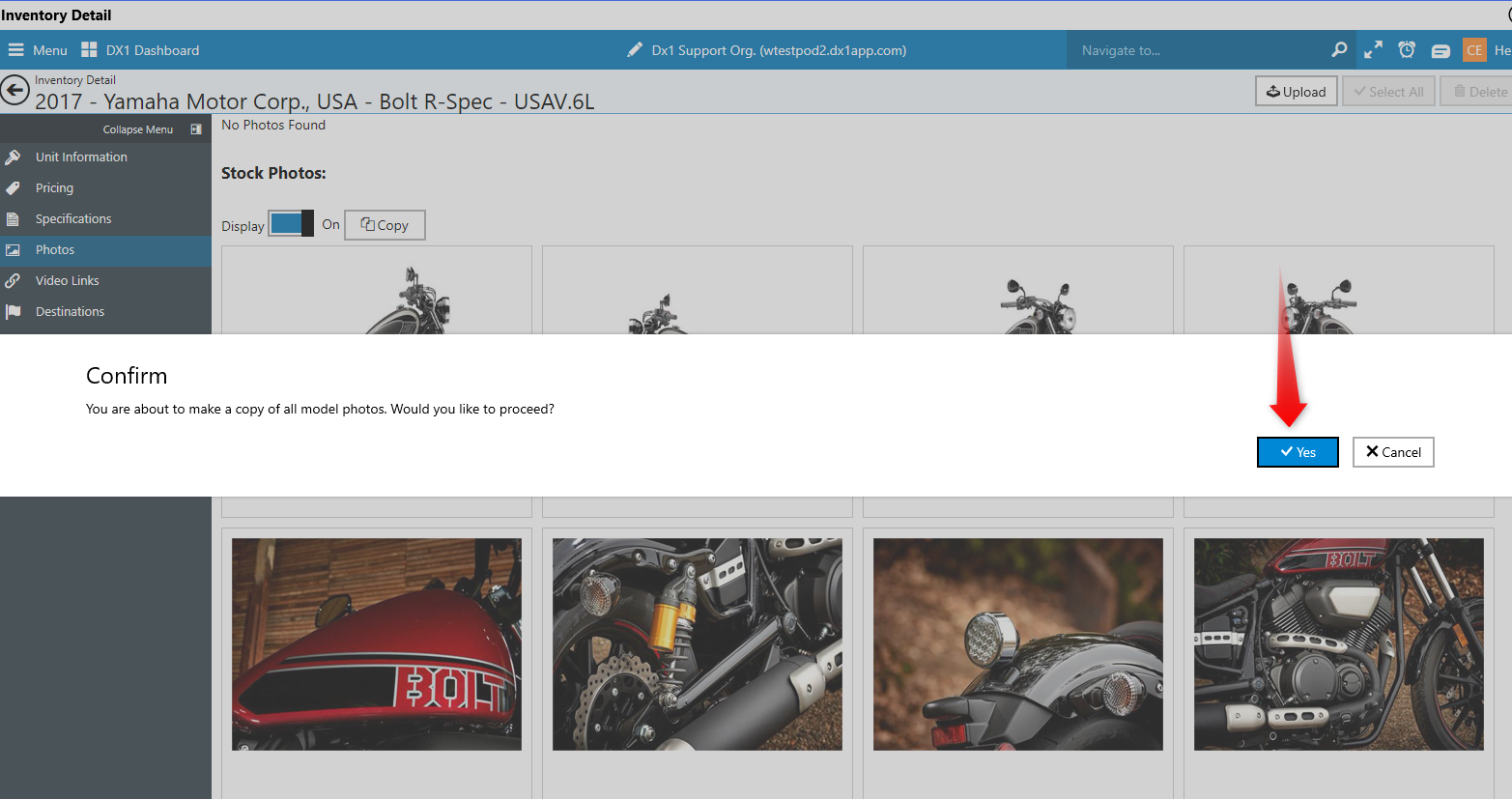Select the rear fender taillight photo
Viewport: 1512px width, 799px height.
click(1018, 644)
